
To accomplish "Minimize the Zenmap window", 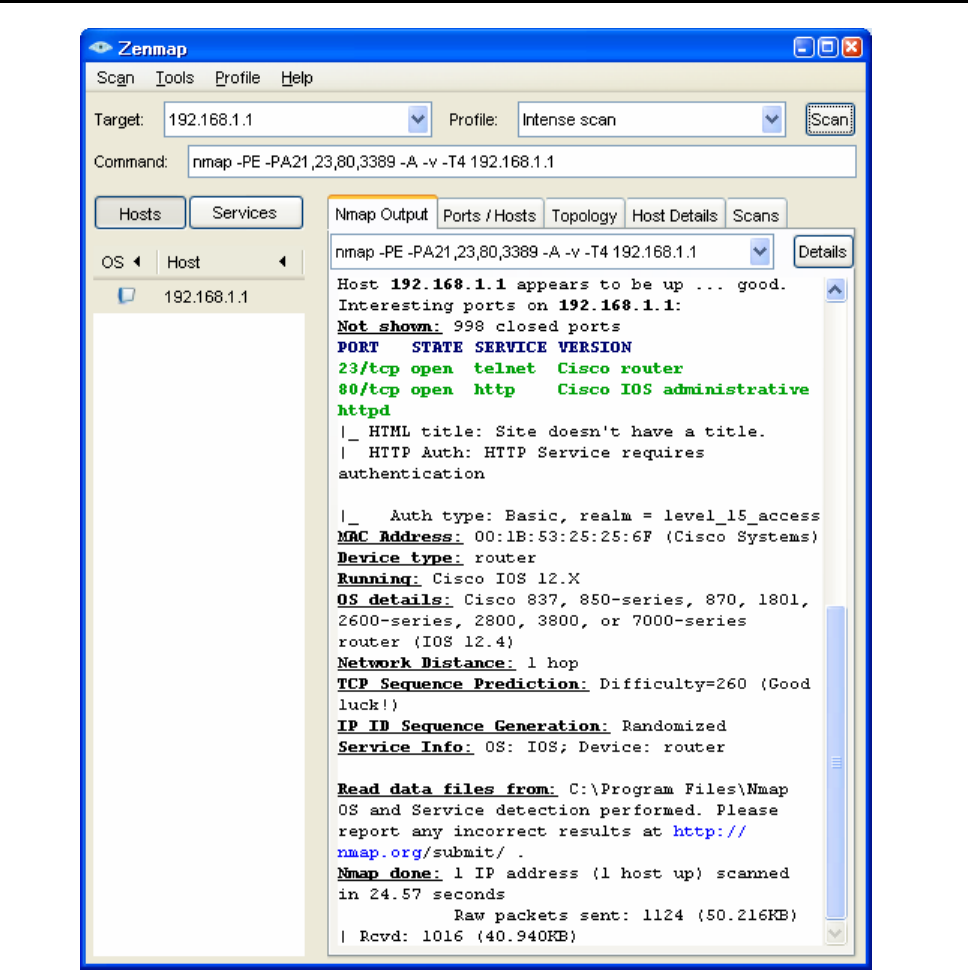I will point(803,47).
